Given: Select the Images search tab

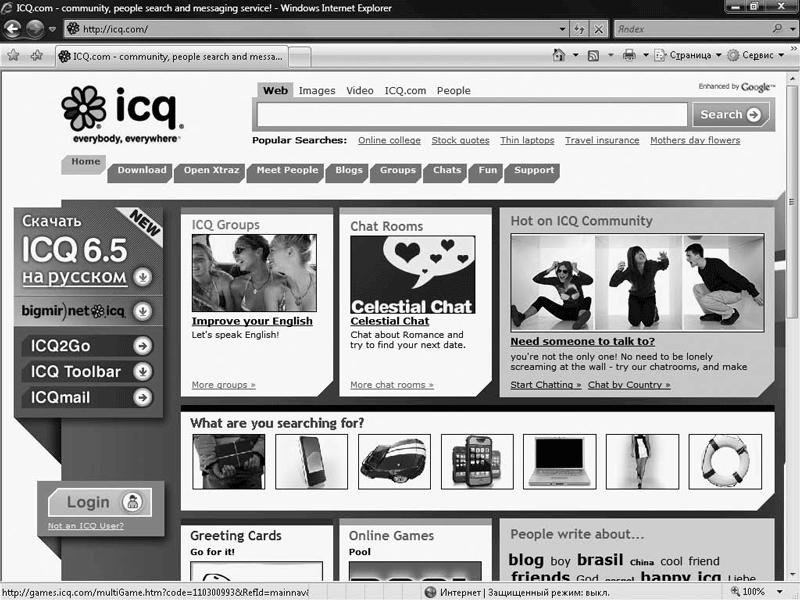Looking at the screenshot, I should (x=317, y=91).
